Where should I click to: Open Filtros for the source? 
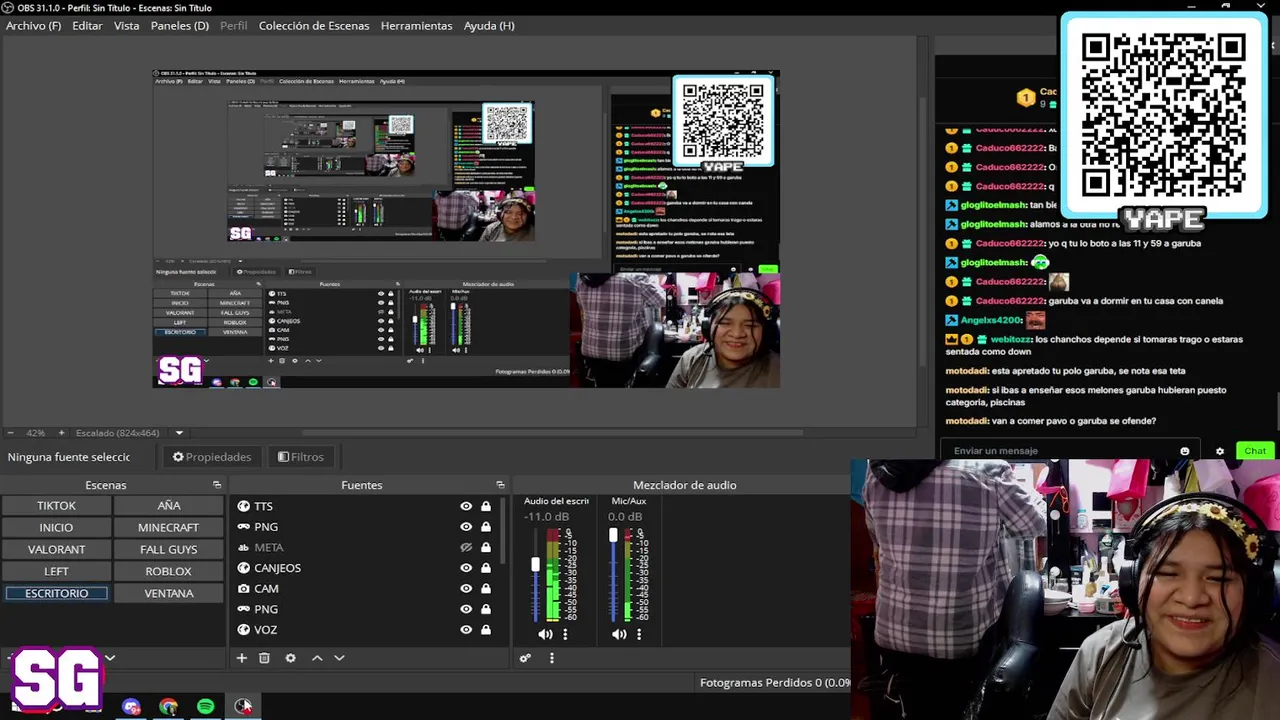(x=301, y=457)
